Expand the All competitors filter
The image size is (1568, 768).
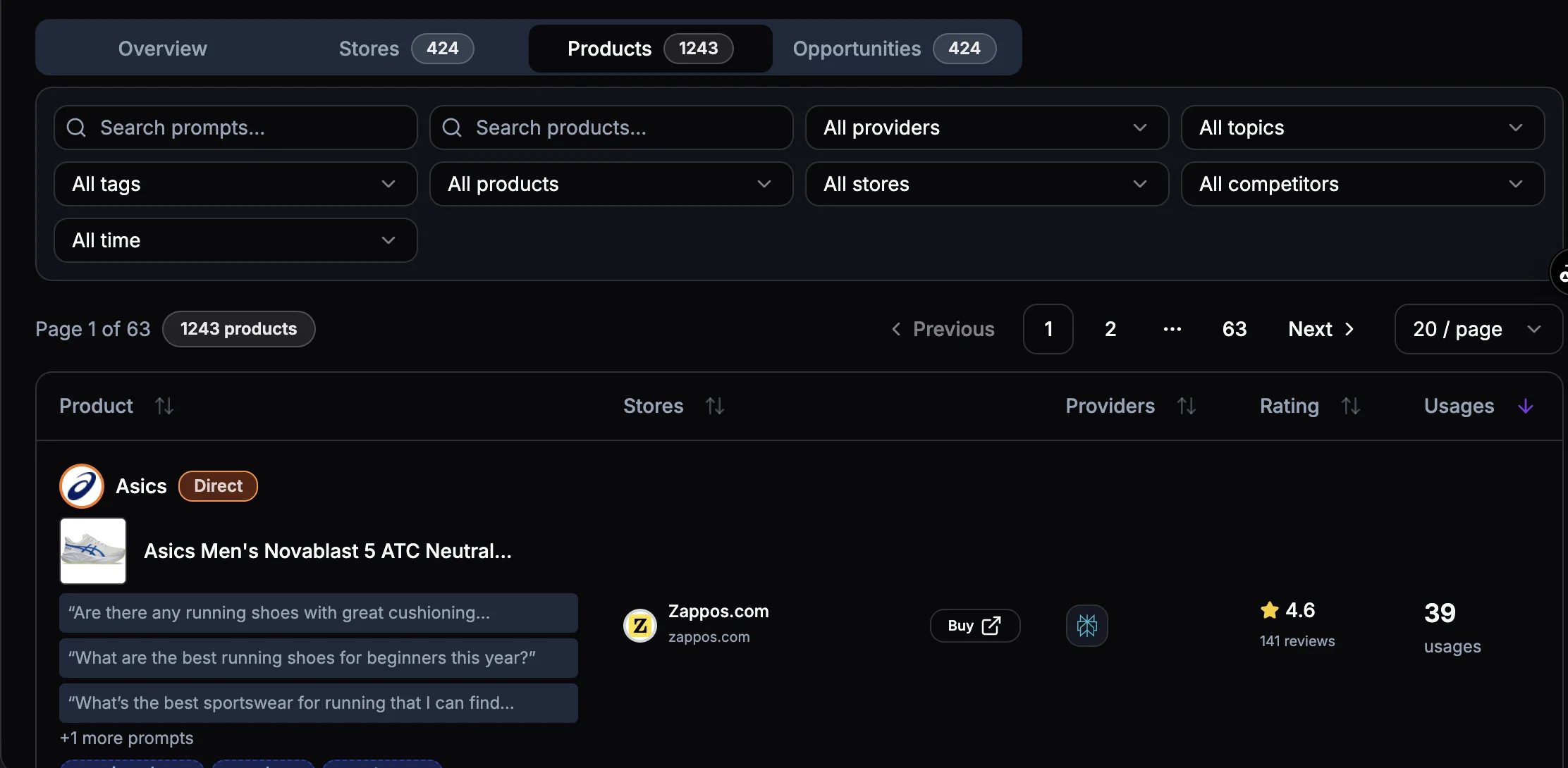tap(1361, 184)
